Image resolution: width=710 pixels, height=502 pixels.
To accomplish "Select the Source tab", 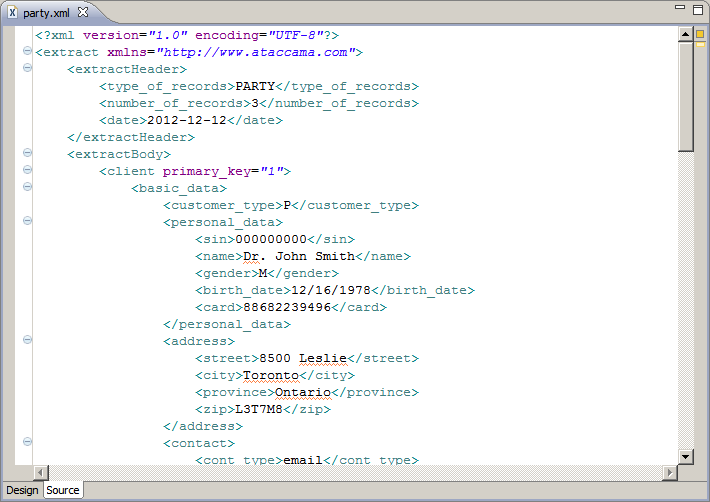I will (63, 490).
